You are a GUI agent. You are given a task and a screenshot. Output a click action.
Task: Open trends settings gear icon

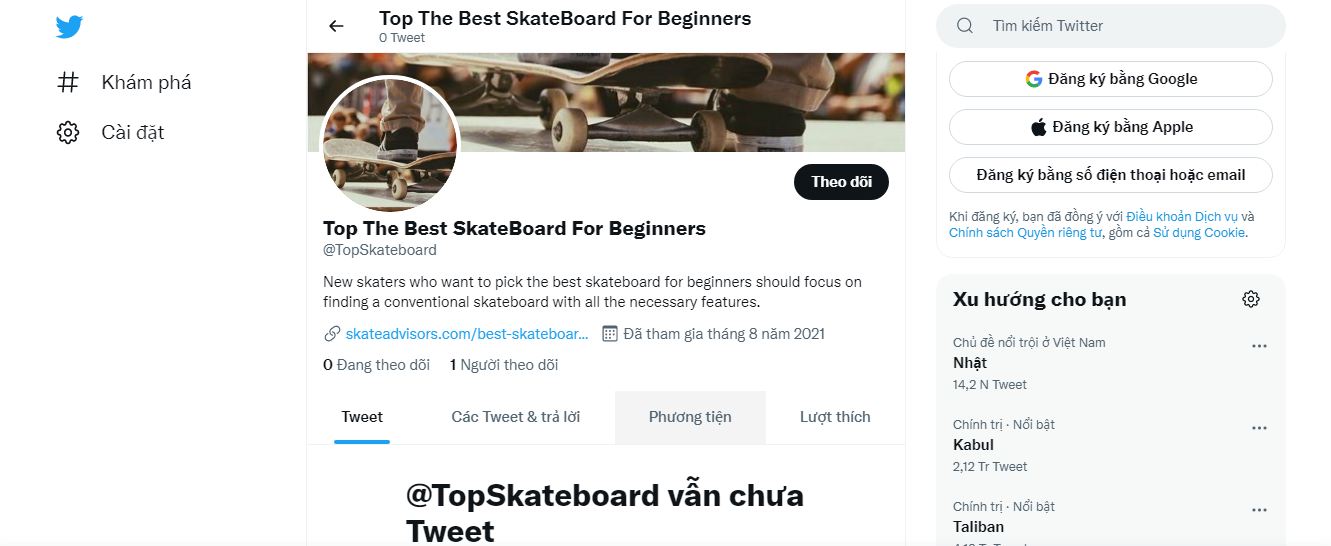point(1251,299)
